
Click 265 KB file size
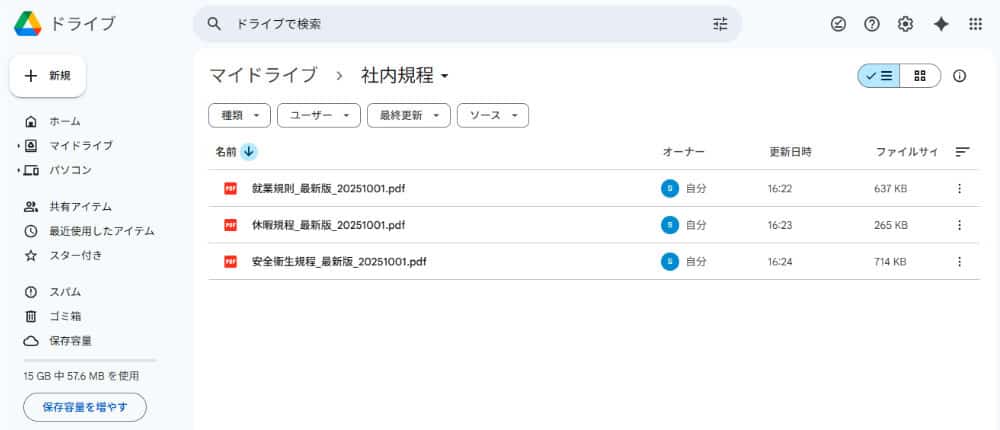click(x=891, y=225)
